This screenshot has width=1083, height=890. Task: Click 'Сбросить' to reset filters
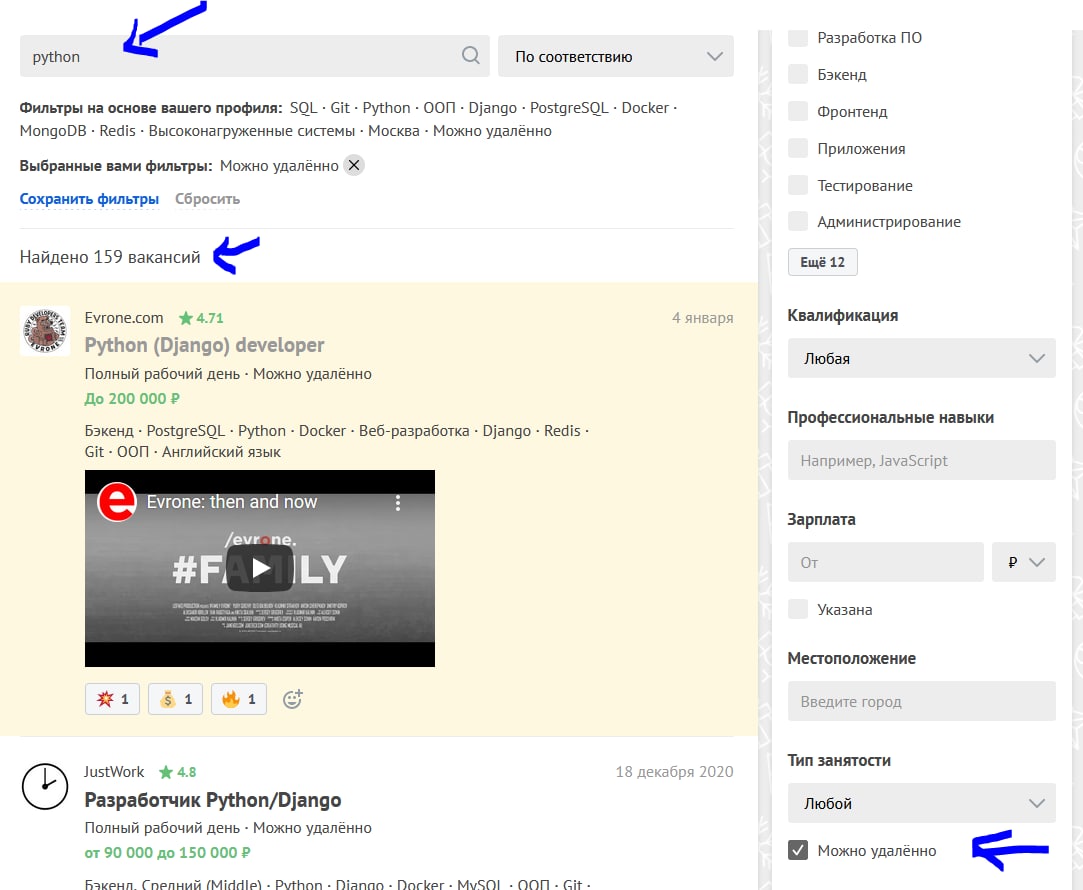(x=207, y=199)
